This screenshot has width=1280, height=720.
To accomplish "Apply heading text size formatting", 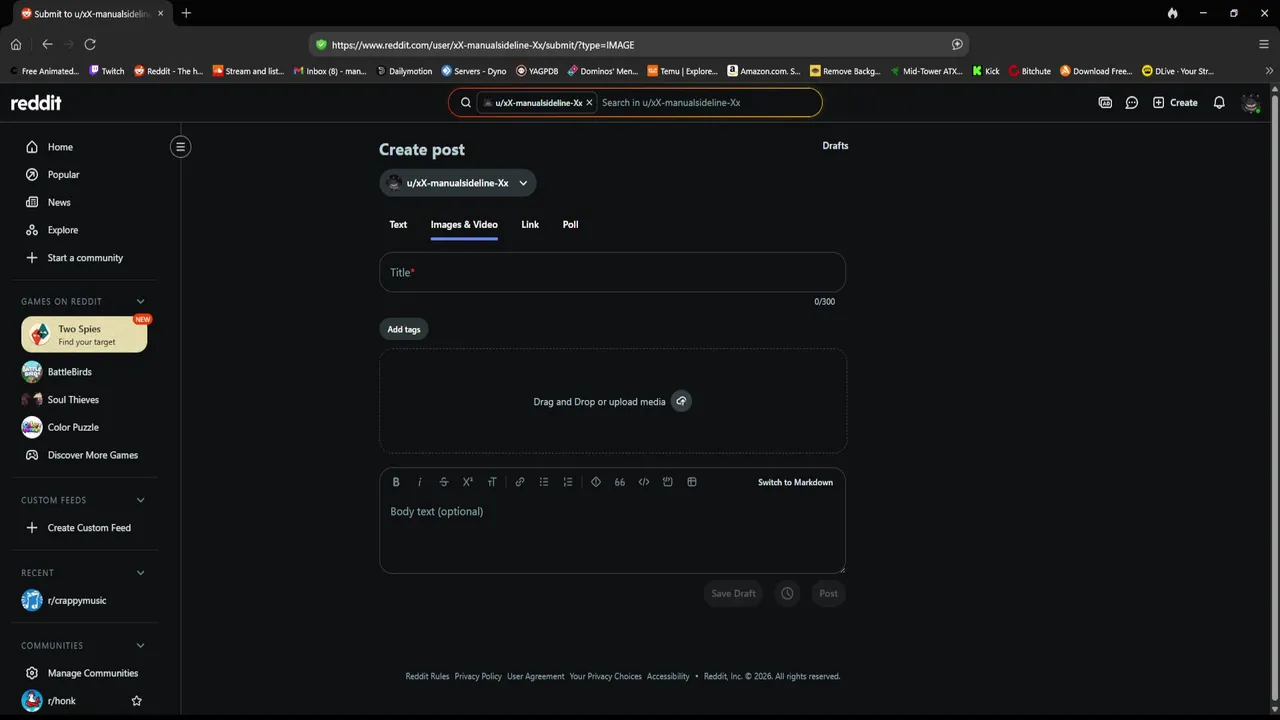I will [x=492, y=482].
